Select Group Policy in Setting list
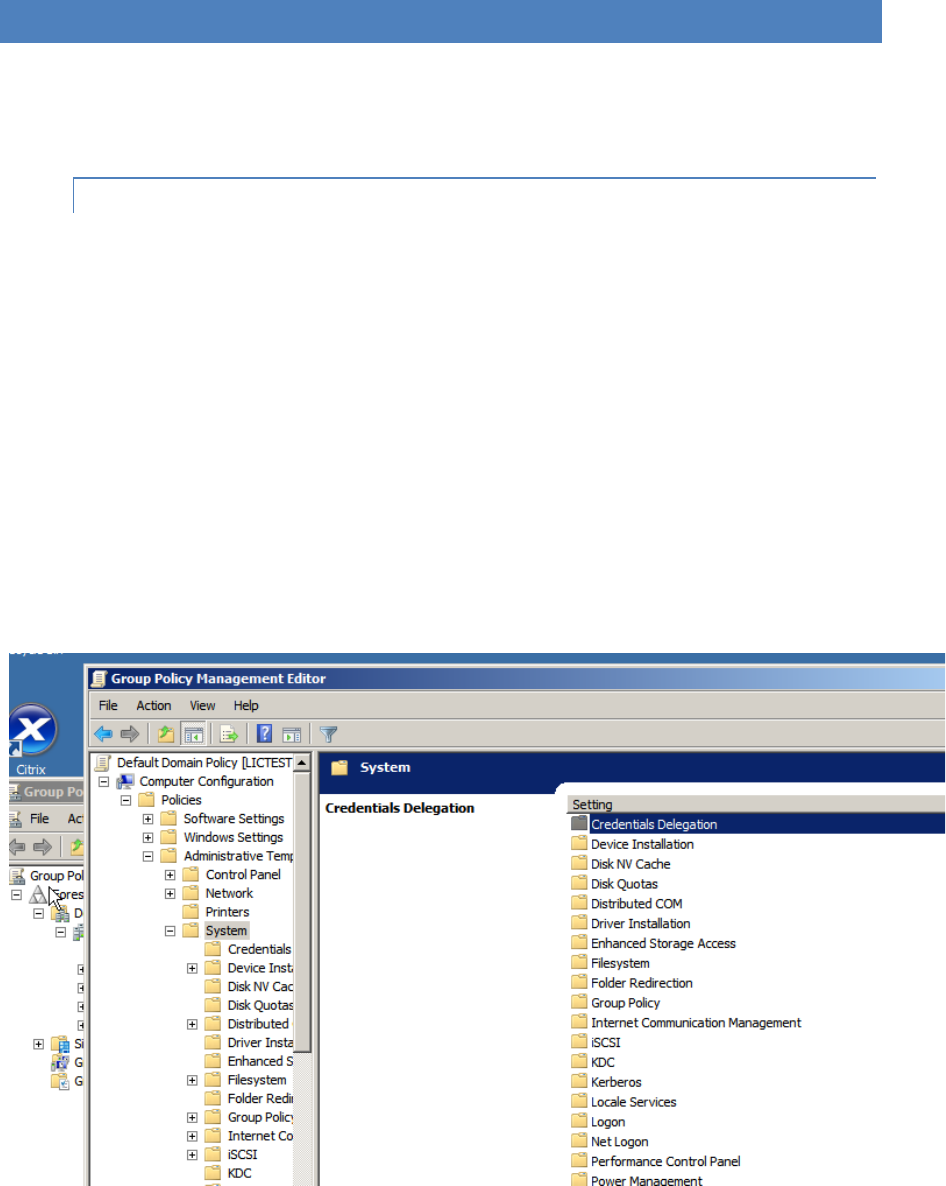The height and width of the screenshot is (1186, 946). click(x=625, y=1002)
